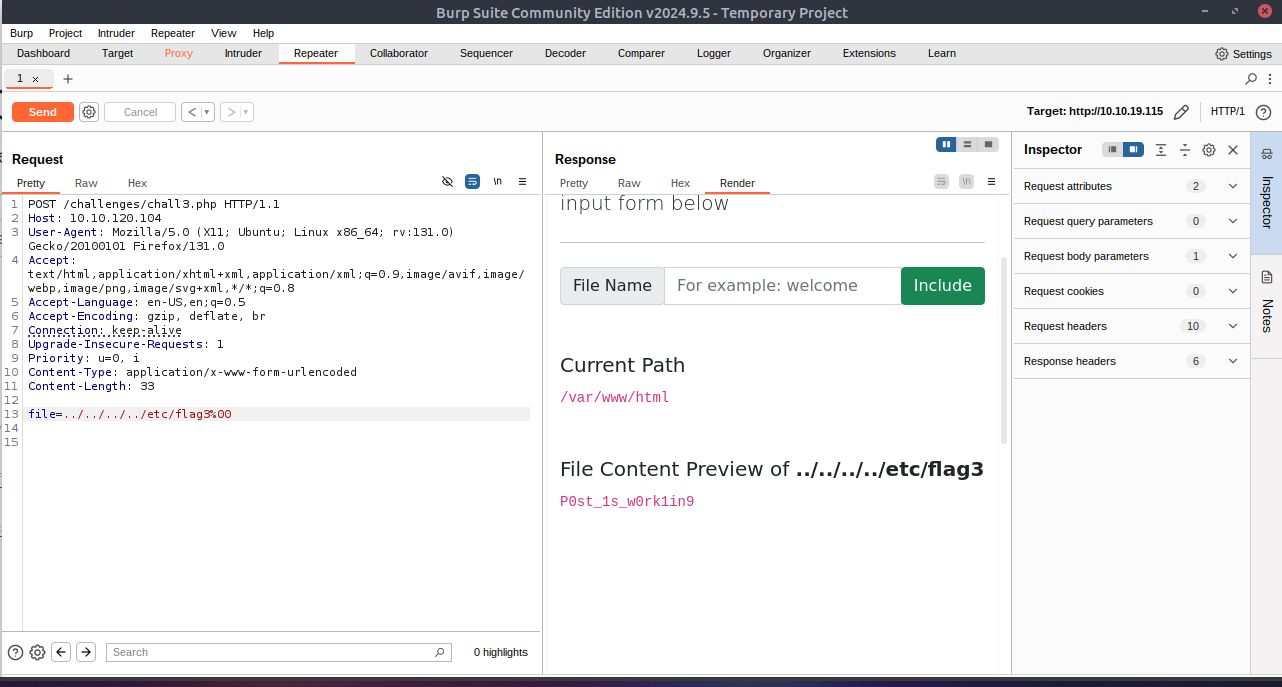Screen dimensions: 1282x687
Task: Switch Inspector to docked panel layout
Action: [x=1133, y=149]
